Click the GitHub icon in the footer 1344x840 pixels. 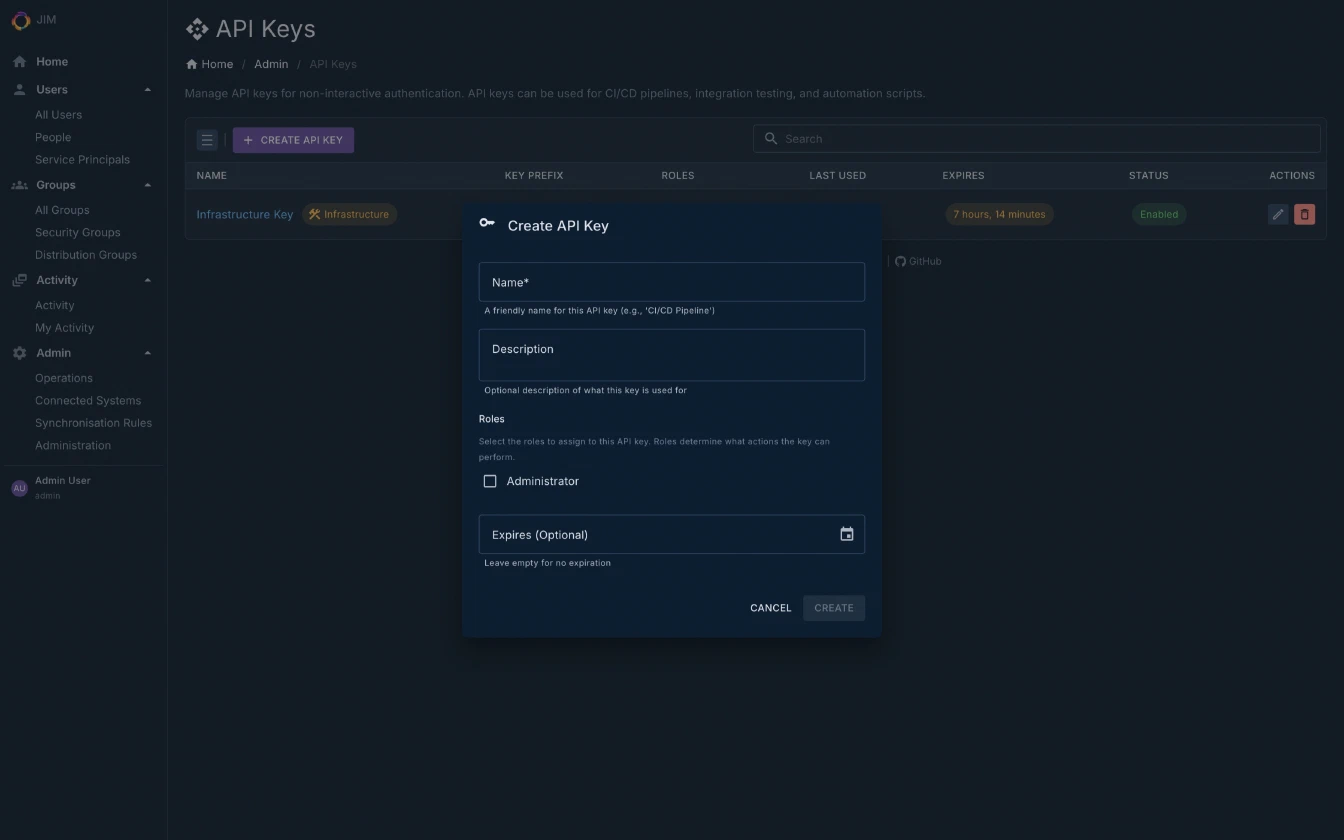pos(899,261)
